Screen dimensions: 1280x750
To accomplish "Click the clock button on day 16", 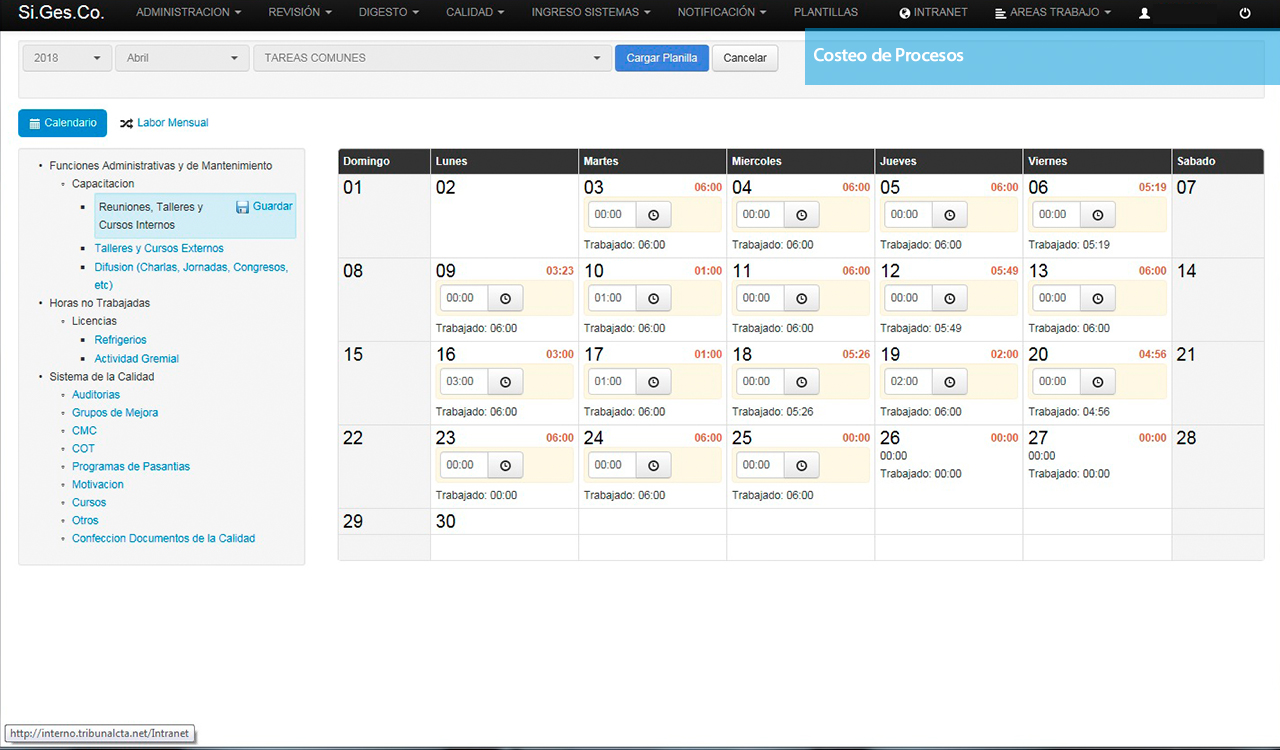I will click(x=505, y=382).
